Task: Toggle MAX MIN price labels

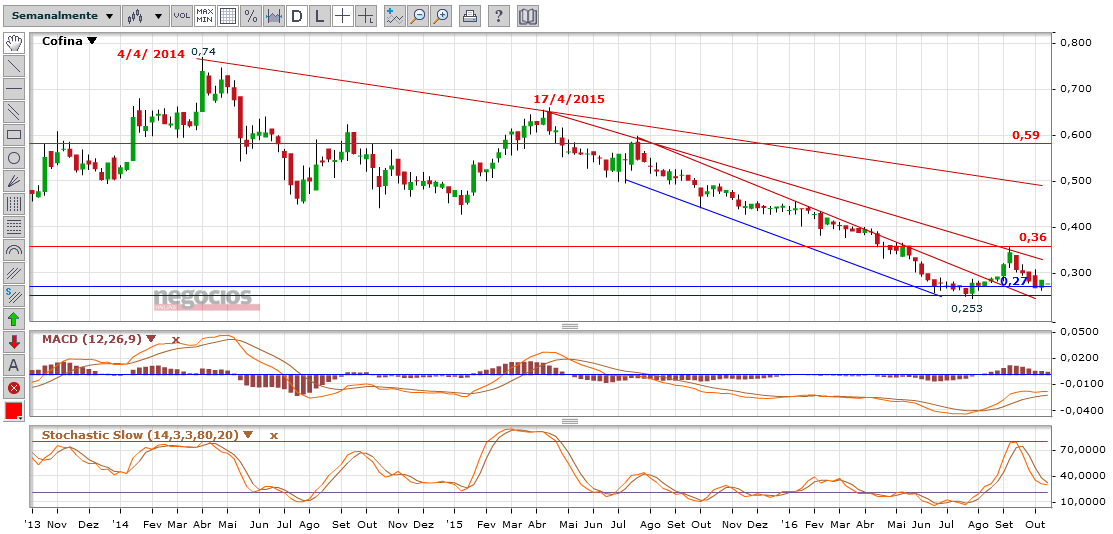Action: tap(204, 16)
